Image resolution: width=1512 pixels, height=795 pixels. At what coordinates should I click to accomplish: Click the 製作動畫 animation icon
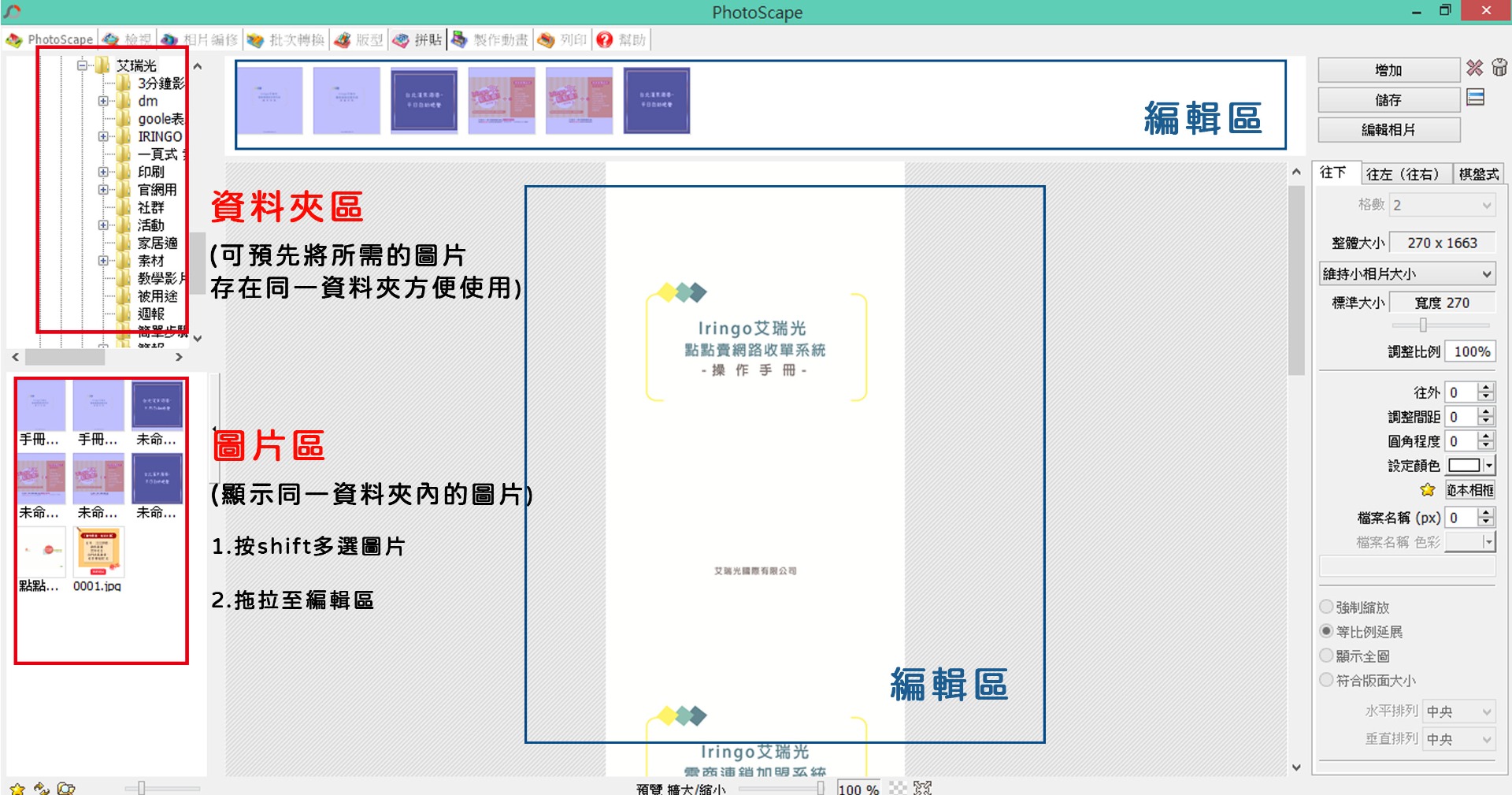tap(460, 39)
